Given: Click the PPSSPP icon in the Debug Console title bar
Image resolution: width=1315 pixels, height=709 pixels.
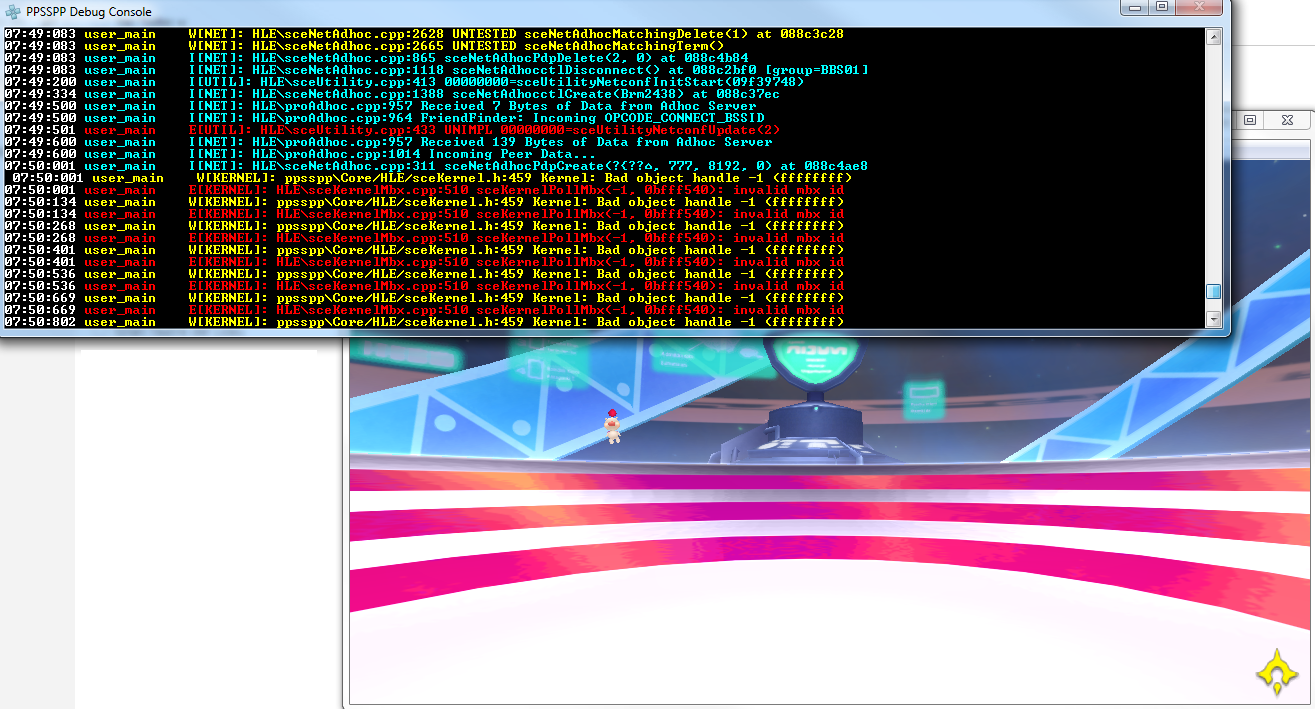Looking at the screenshot, I should click(x=12, y=11).
